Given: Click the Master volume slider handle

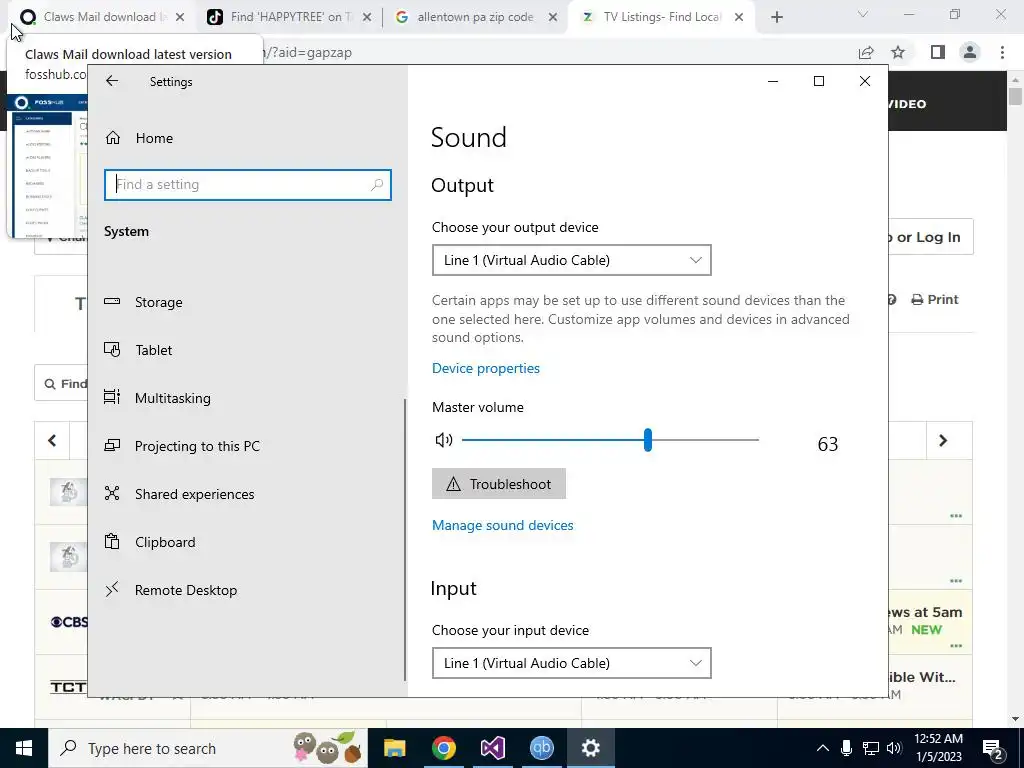Looking at the screenshot, I should pyautogui.click(x=647, y=440).
